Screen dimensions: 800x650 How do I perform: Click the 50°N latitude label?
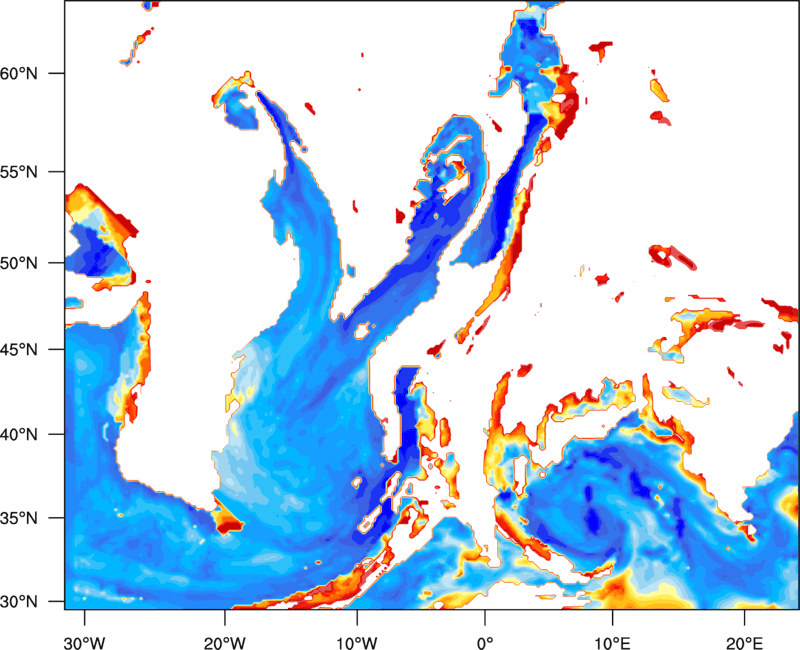[19, 263]
